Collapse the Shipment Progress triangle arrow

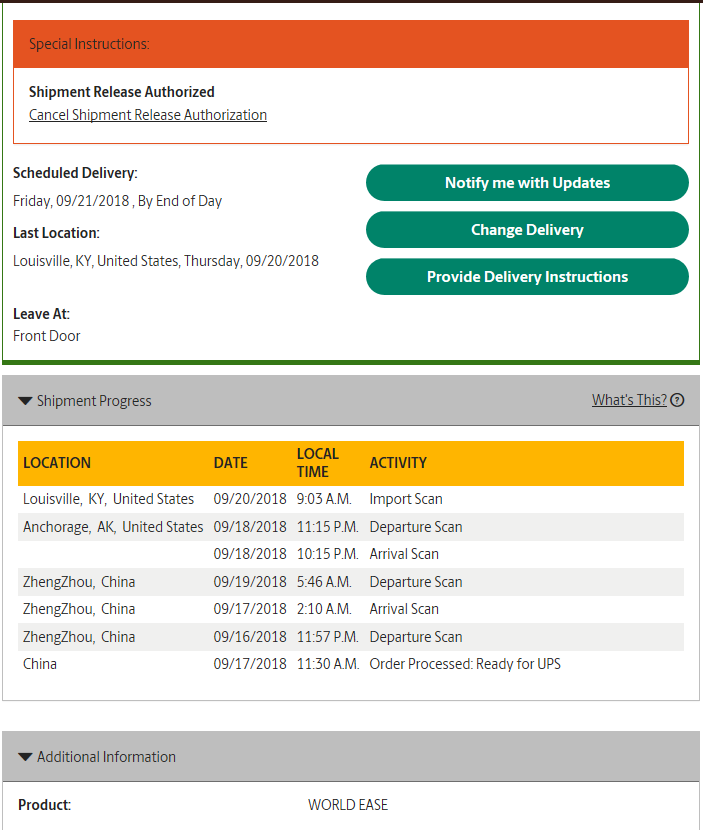click(25, 401)
